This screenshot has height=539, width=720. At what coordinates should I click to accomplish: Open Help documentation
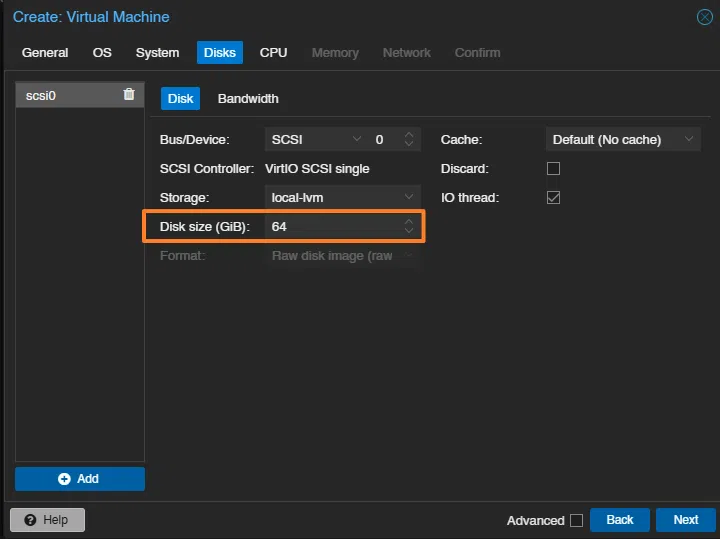(x=47, y=520)
